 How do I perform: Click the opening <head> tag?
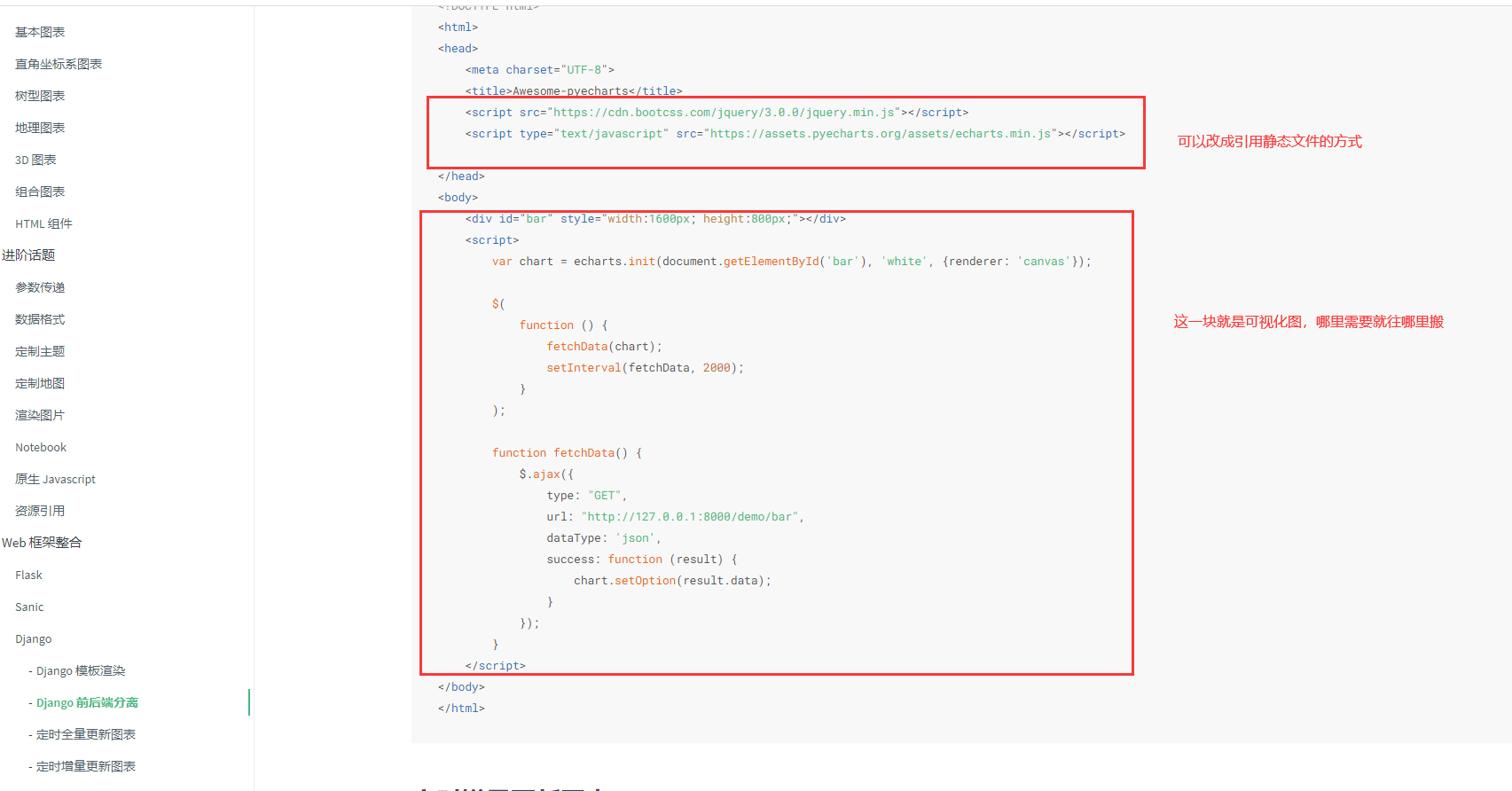(458, 49)
